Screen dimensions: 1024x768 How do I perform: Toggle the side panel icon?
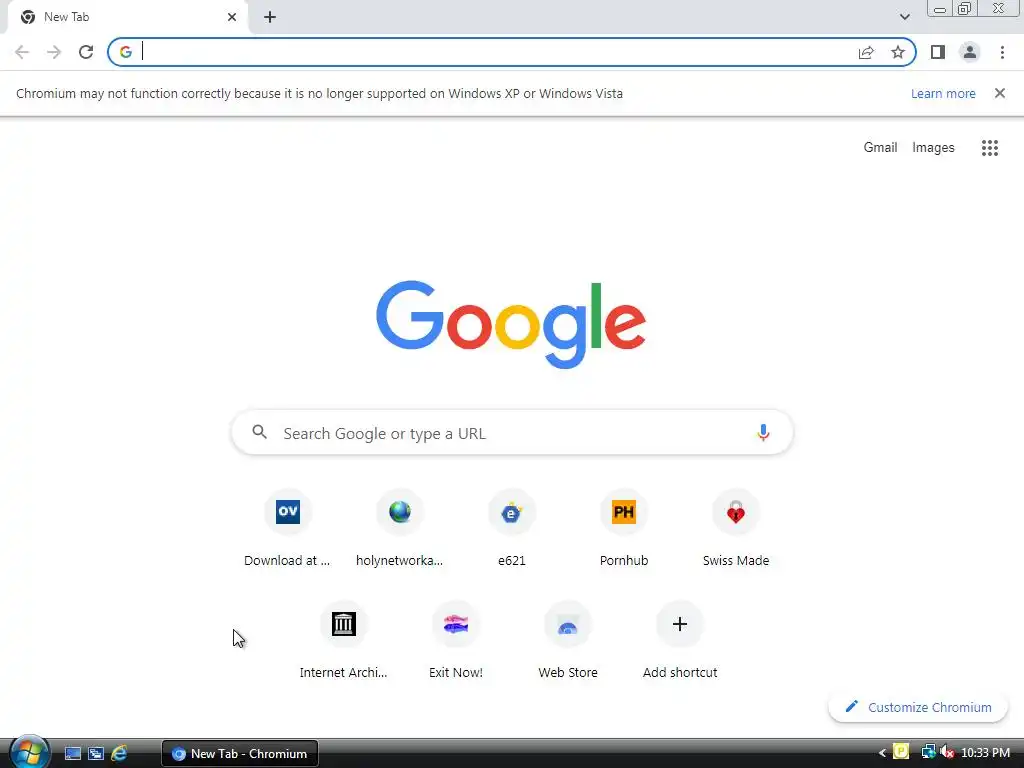coord(938,52)
